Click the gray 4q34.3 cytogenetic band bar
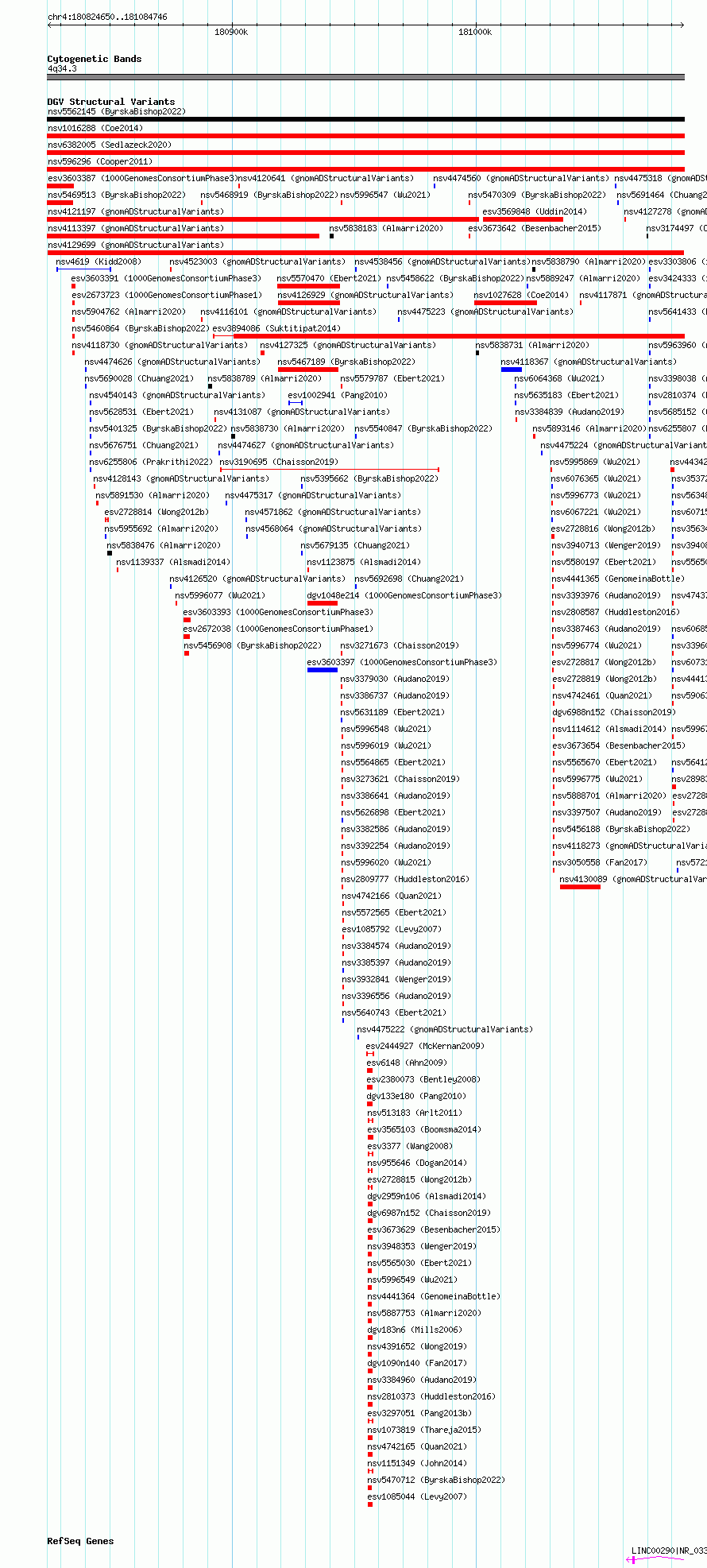Screen dimensions: 707x1568 tap(365, 77)
